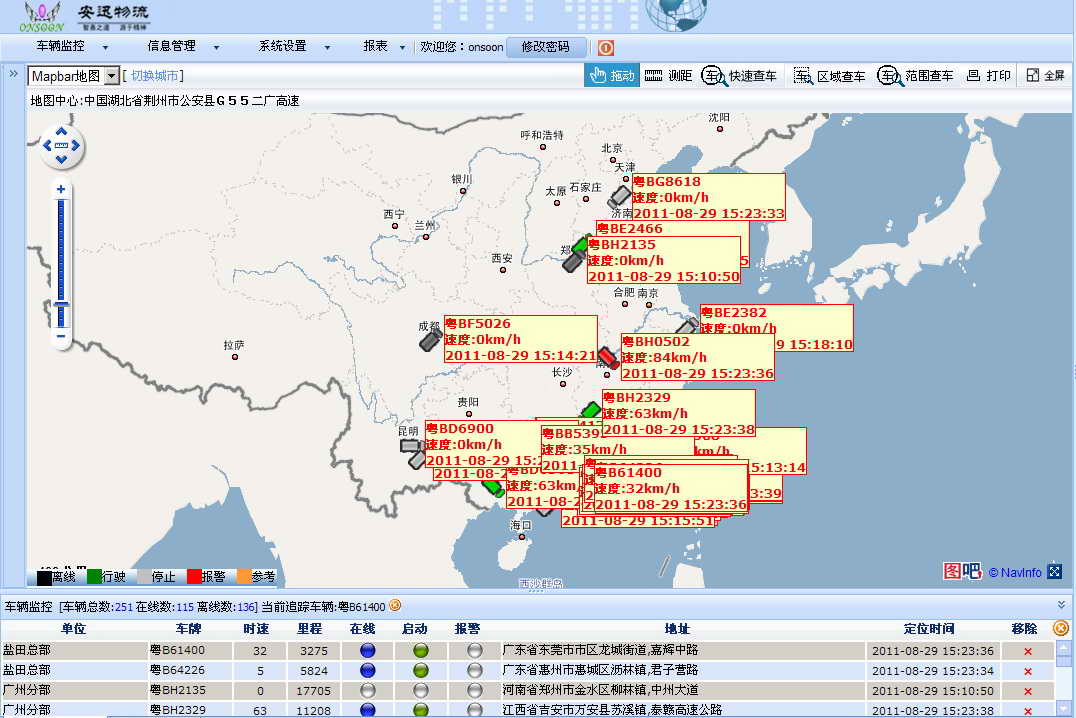Open the 车辆监控 menu
1076x718 pixels.
pyautogui.click(x=72, y=47)
